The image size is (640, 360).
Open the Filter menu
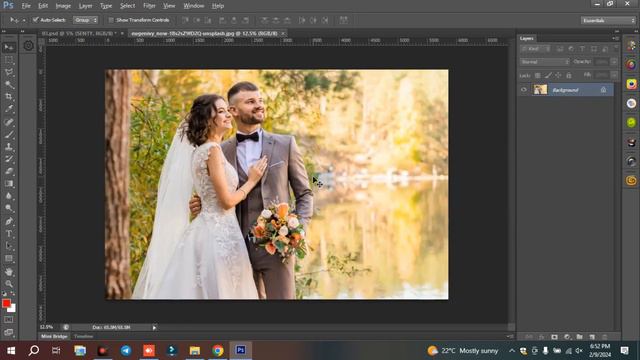coord(149,6)
